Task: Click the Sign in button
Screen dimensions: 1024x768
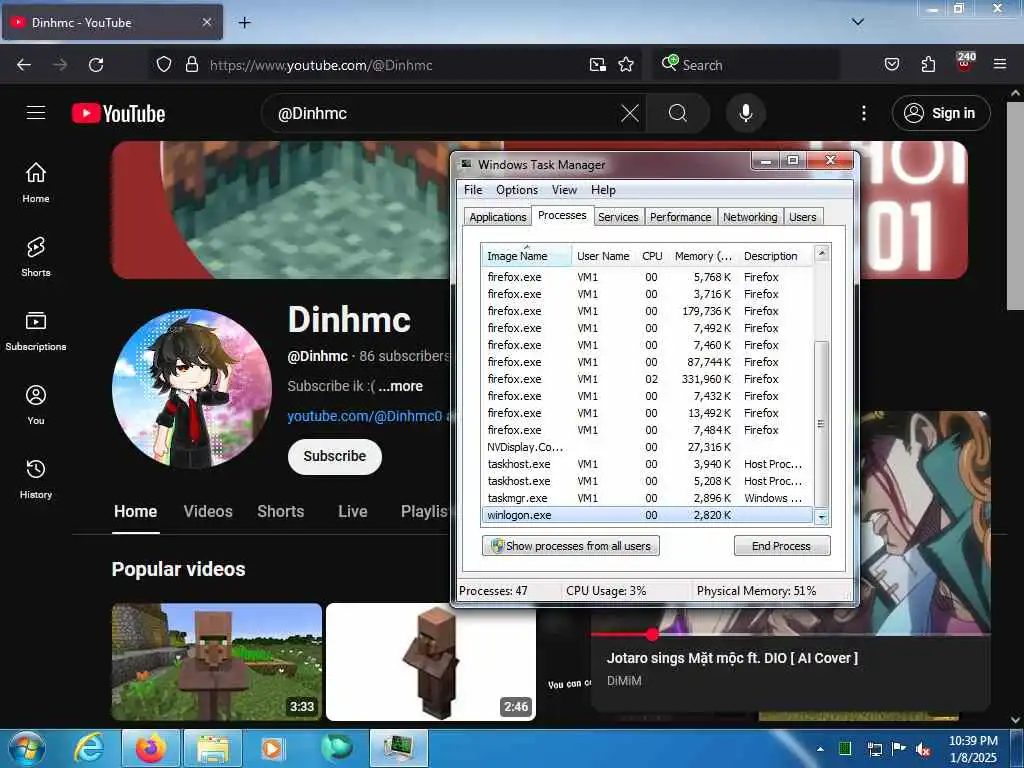Action: [x=940, y=113]
